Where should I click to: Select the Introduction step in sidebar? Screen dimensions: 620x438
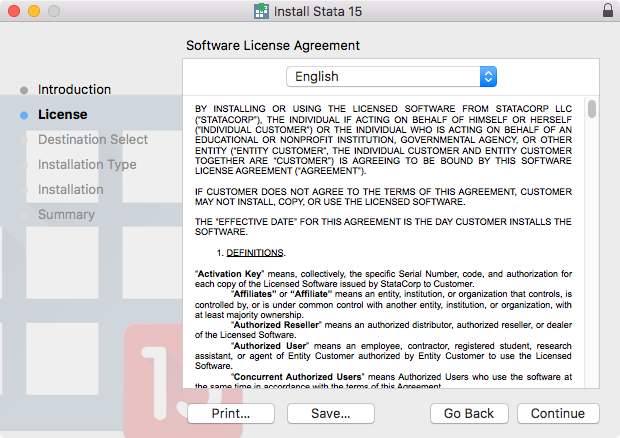point(74,90)
